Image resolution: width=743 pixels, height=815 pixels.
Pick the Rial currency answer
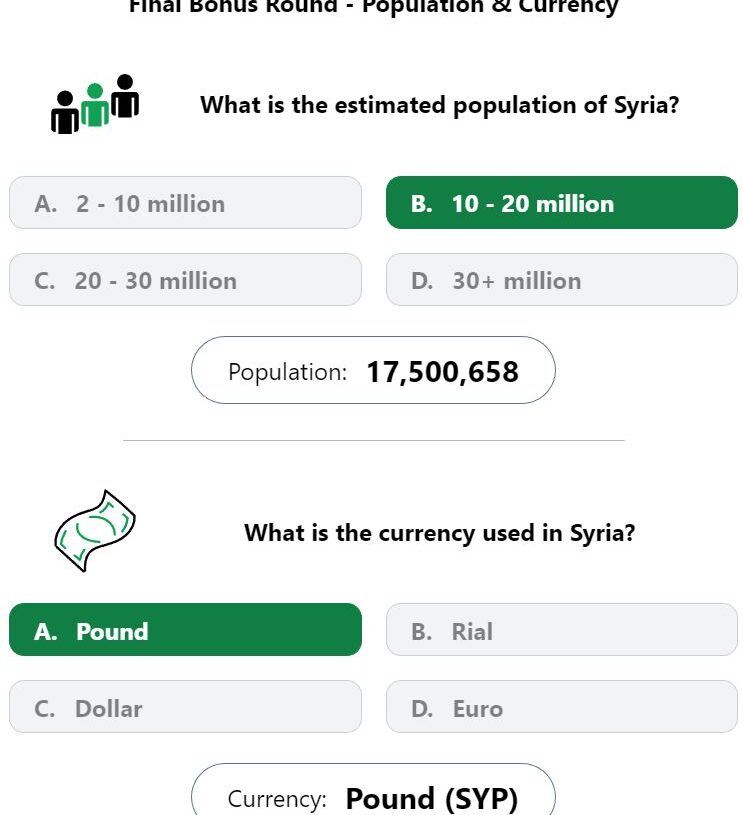coord(562,629)
